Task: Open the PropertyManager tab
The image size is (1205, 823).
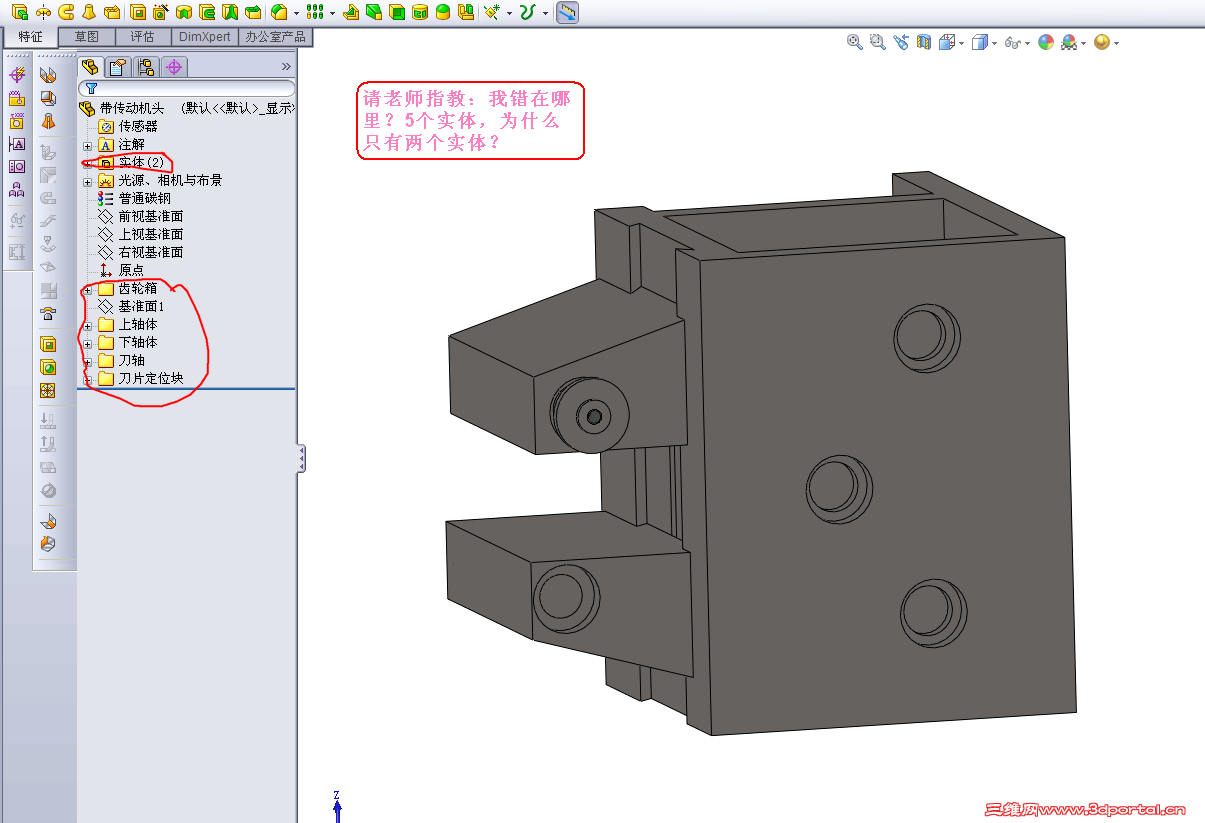Action: [118, 67]
